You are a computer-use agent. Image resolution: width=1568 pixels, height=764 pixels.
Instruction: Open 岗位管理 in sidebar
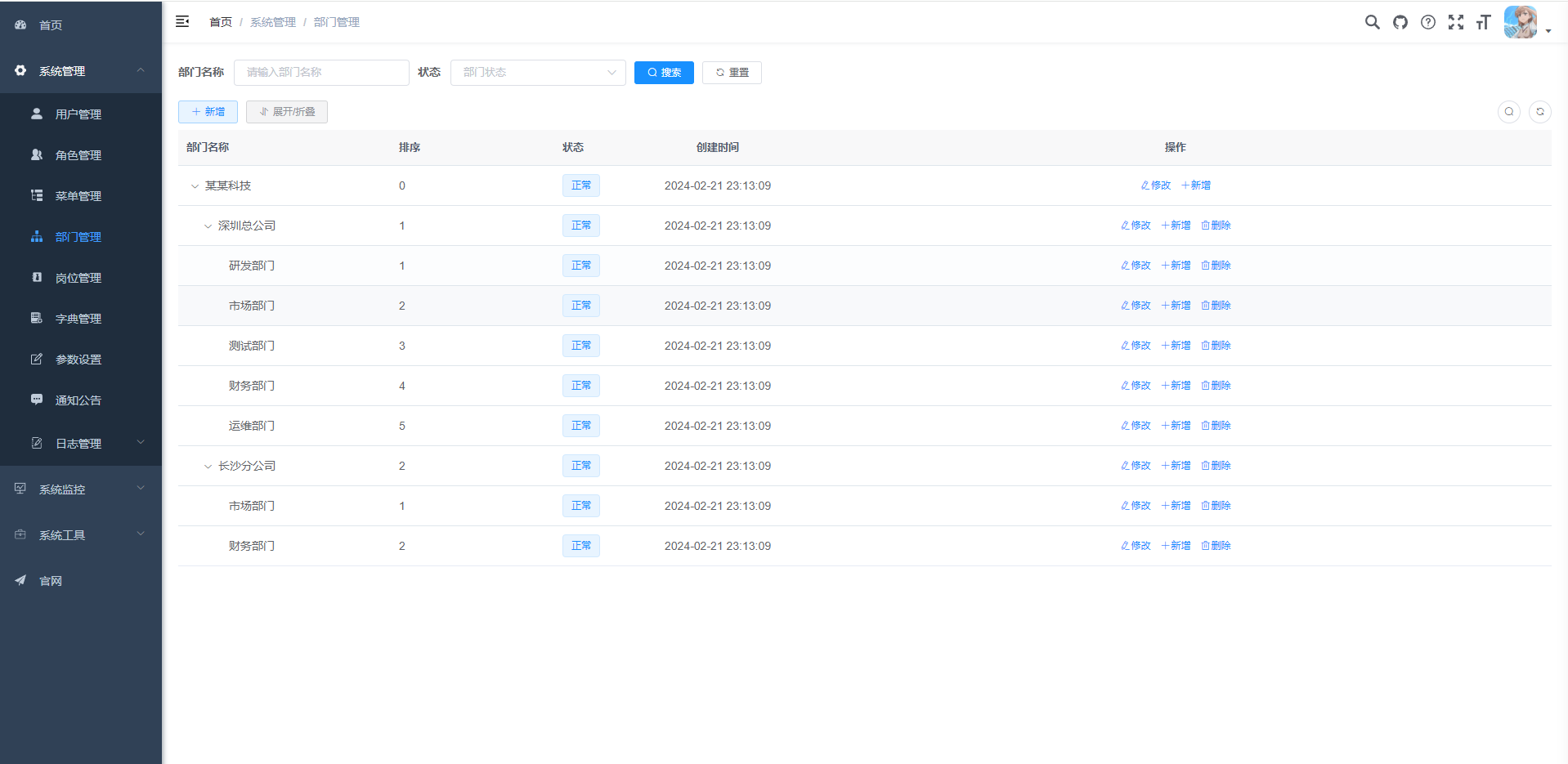point(81,278)
